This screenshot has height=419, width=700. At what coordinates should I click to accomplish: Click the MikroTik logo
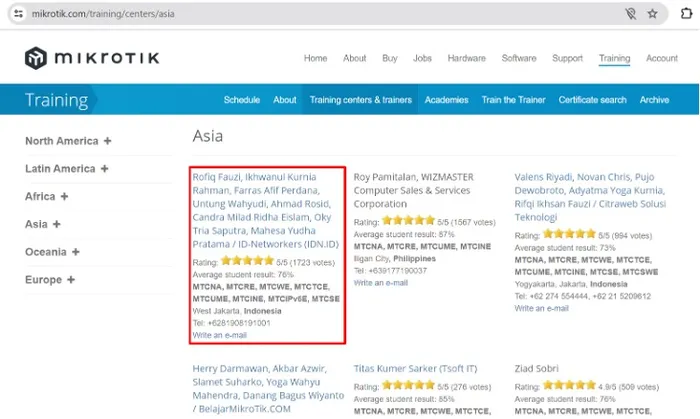(92, 58)
